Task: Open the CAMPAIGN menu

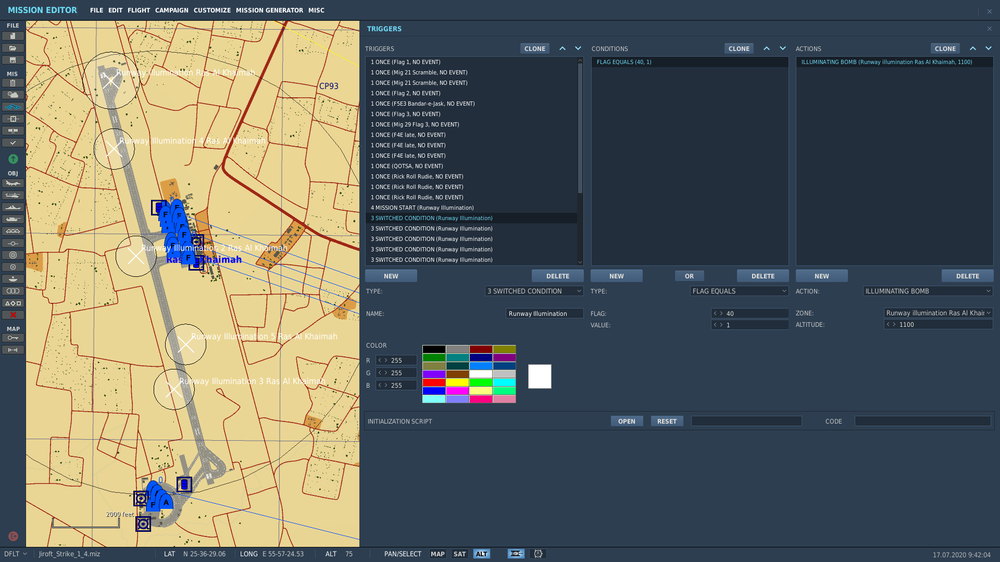Action: point(172,10)
